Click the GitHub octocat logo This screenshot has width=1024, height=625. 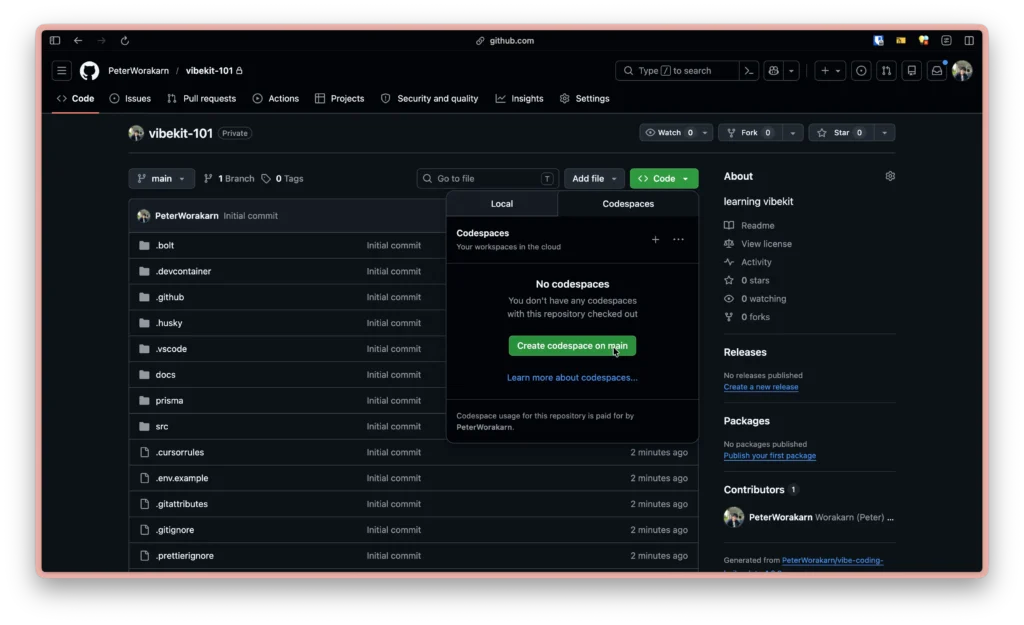click(x=89, y=71)
